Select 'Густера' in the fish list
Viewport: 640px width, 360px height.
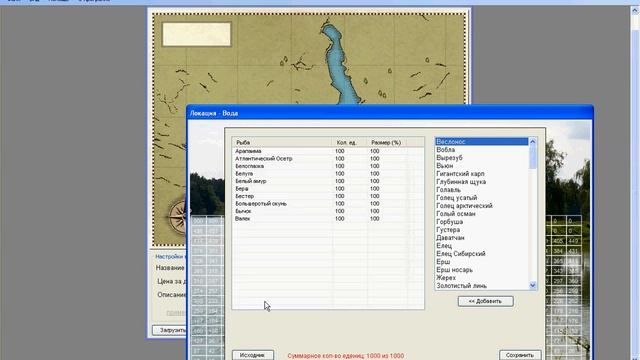point(482,230)
